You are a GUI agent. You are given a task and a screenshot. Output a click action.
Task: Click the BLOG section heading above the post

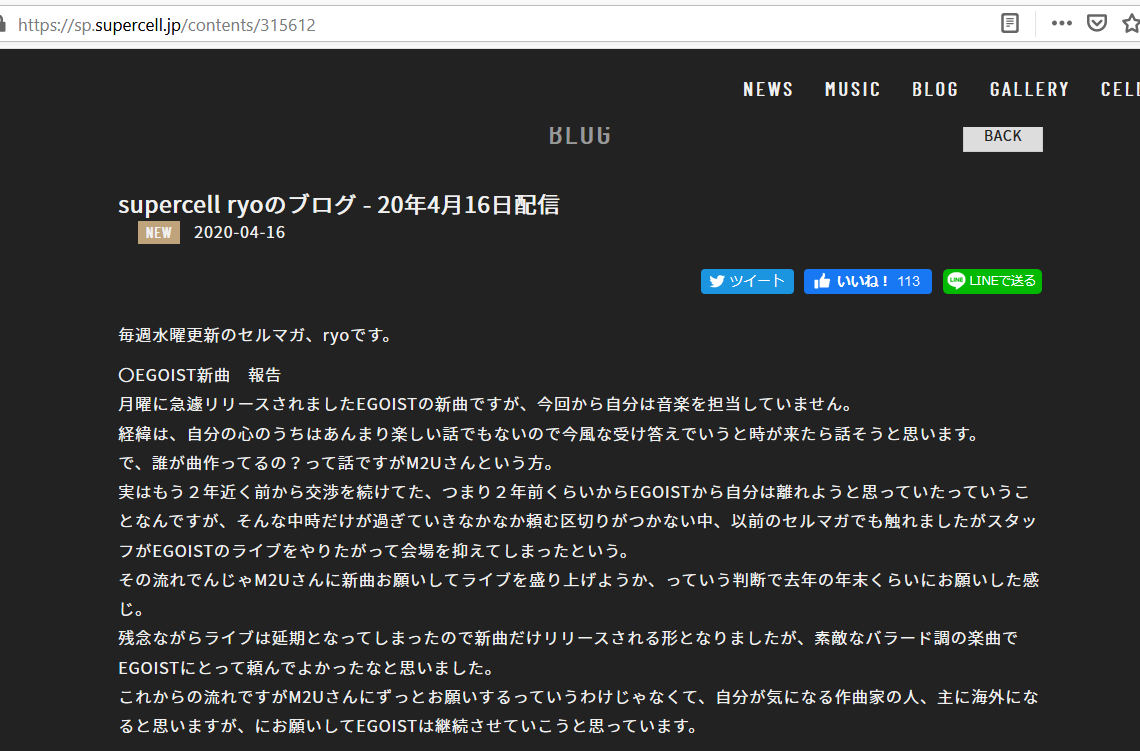coord(579,135)
